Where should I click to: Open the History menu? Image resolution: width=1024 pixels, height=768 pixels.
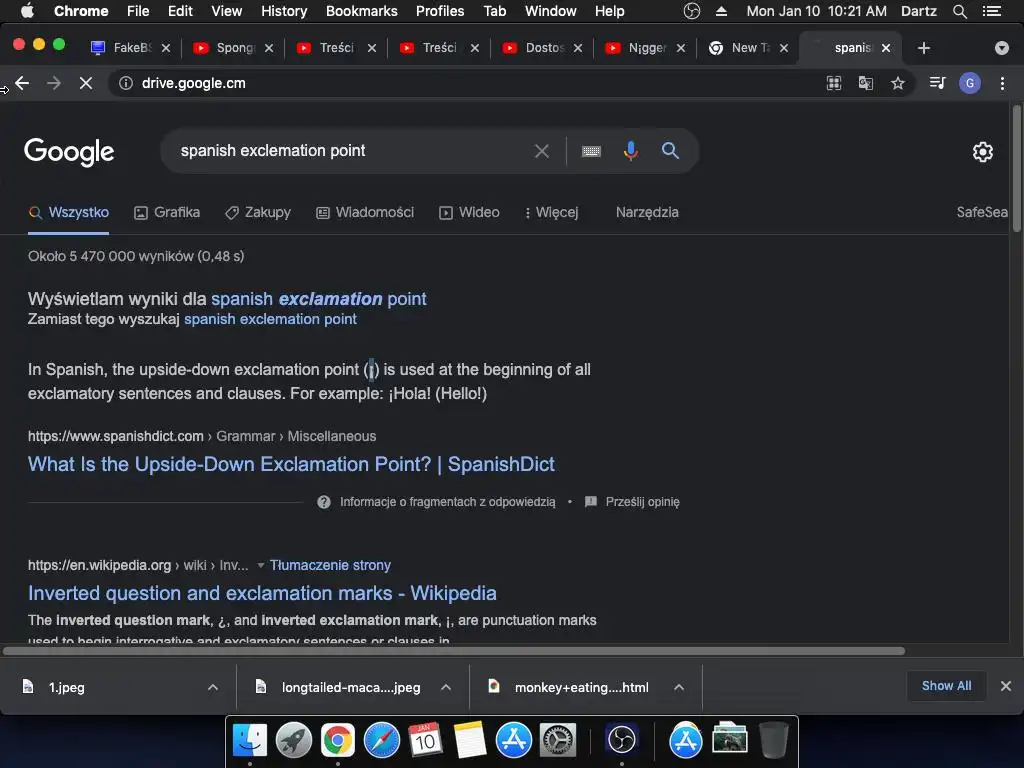coord(284,11)
